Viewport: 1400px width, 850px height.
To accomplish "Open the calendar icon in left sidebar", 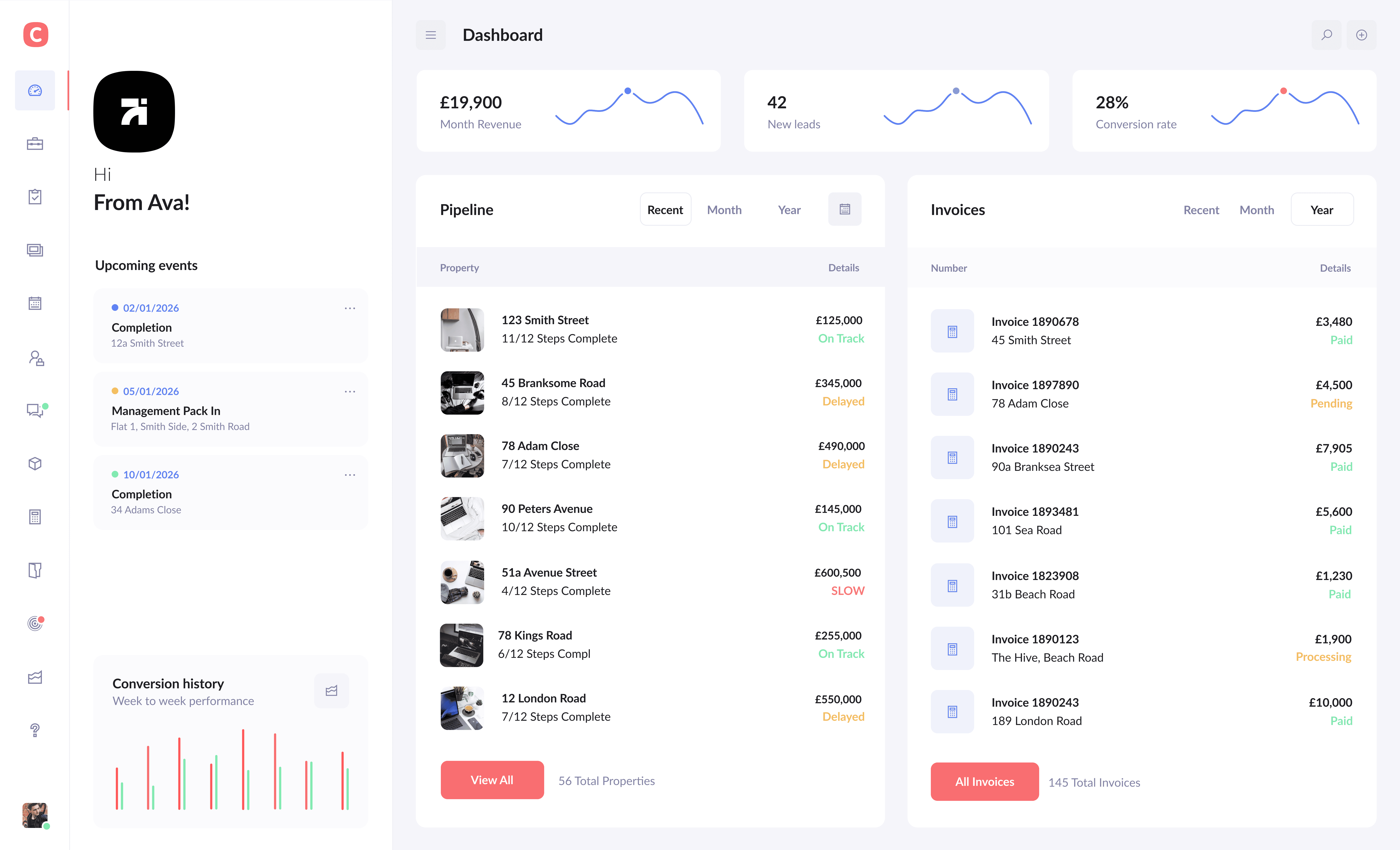I will pyautogui.click(x=35, y=303).
